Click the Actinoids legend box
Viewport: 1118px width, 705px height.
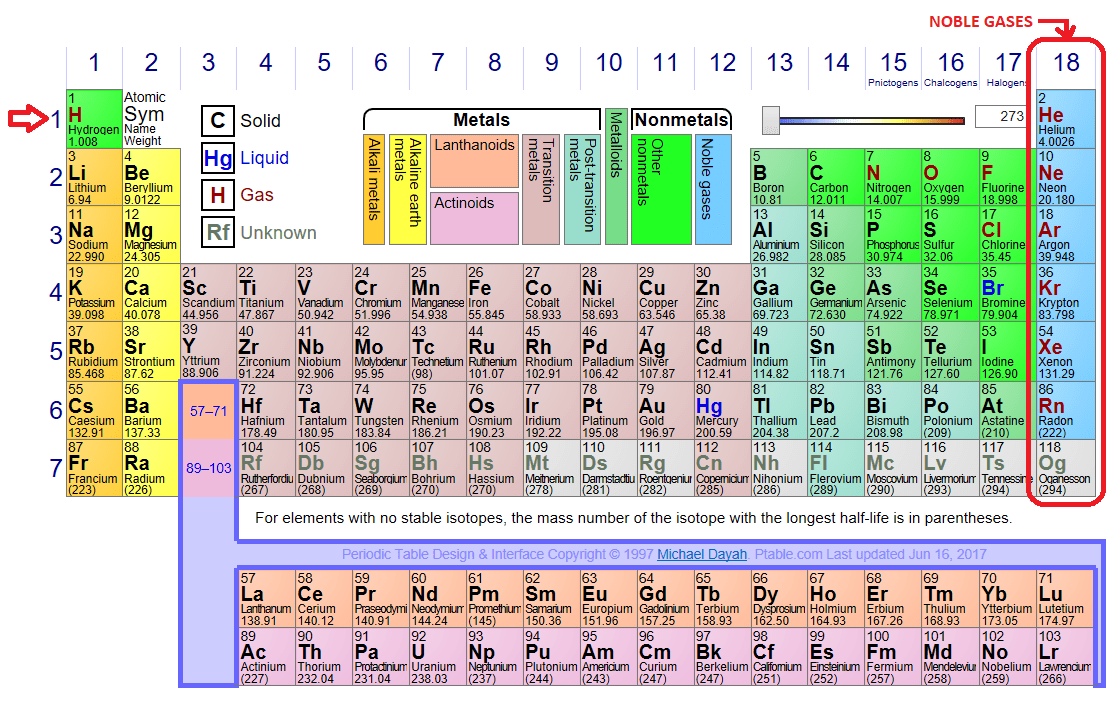[474, 218]
